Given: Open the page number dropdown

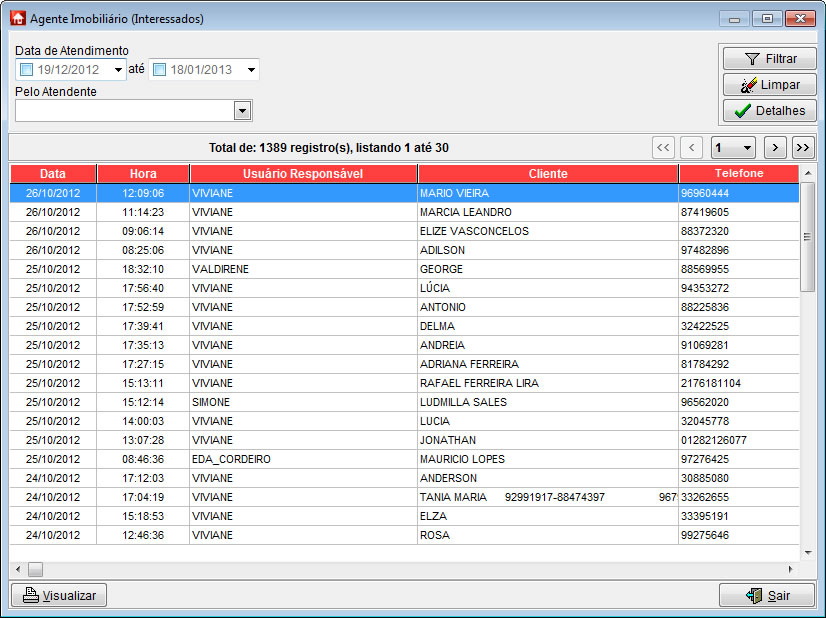Looking at the screenshot, I should tap(749, 148).
